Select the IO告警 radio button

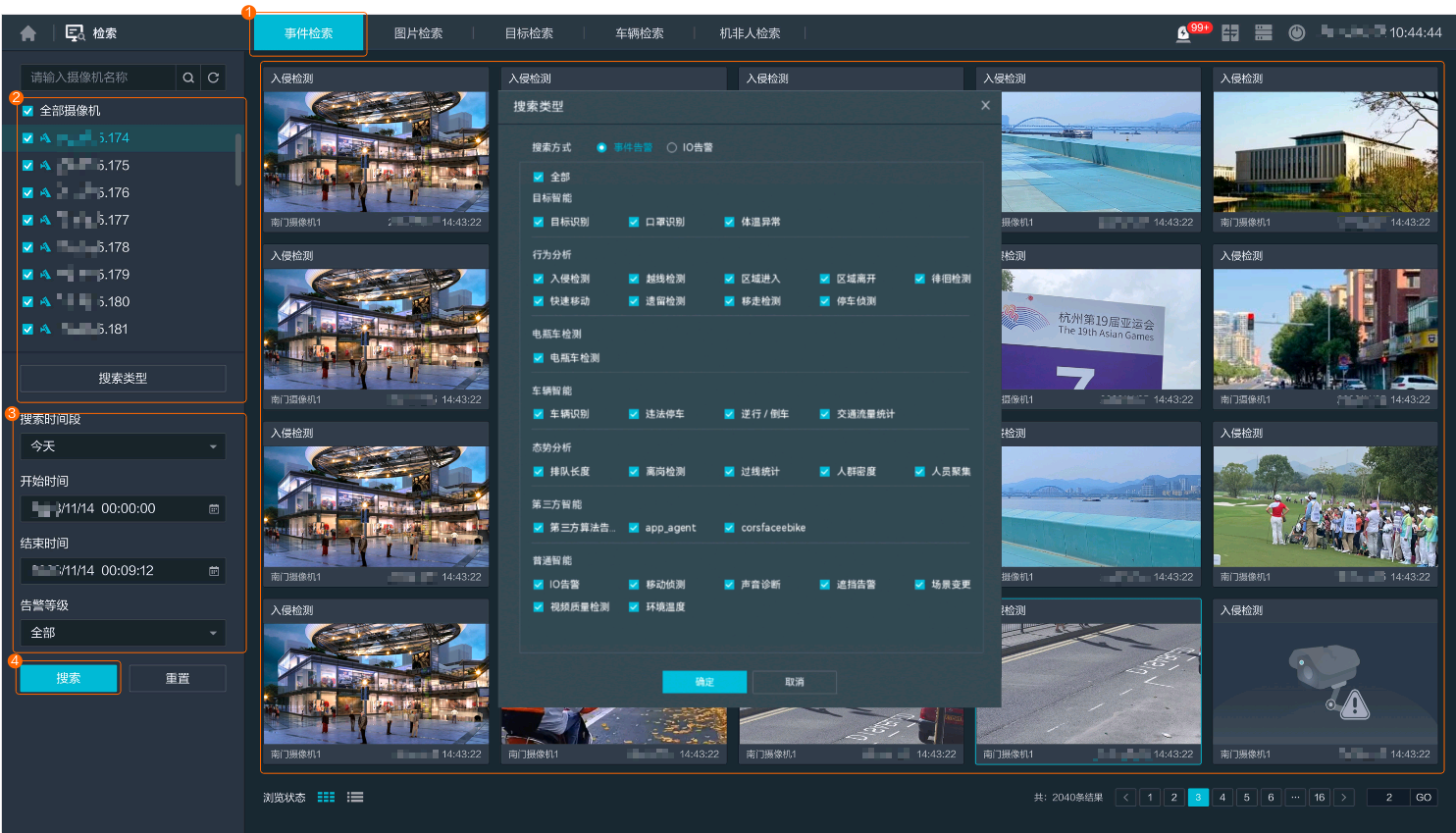tap(672, 148)
